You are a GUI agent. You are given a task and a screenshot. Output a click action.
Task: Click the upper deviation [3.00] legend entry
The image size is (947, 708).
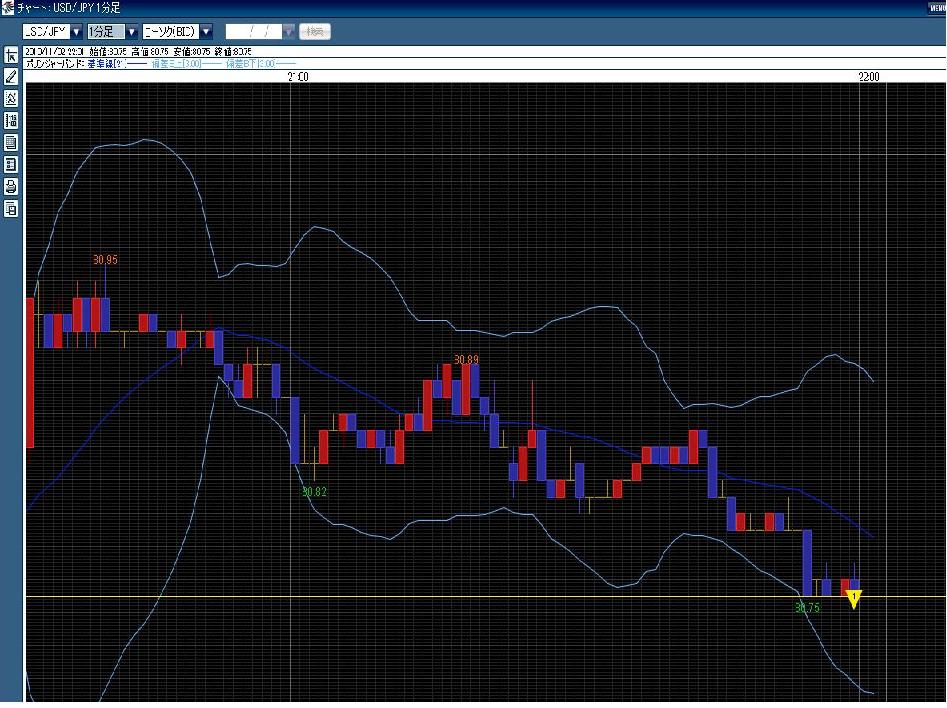tap(186, 63)
